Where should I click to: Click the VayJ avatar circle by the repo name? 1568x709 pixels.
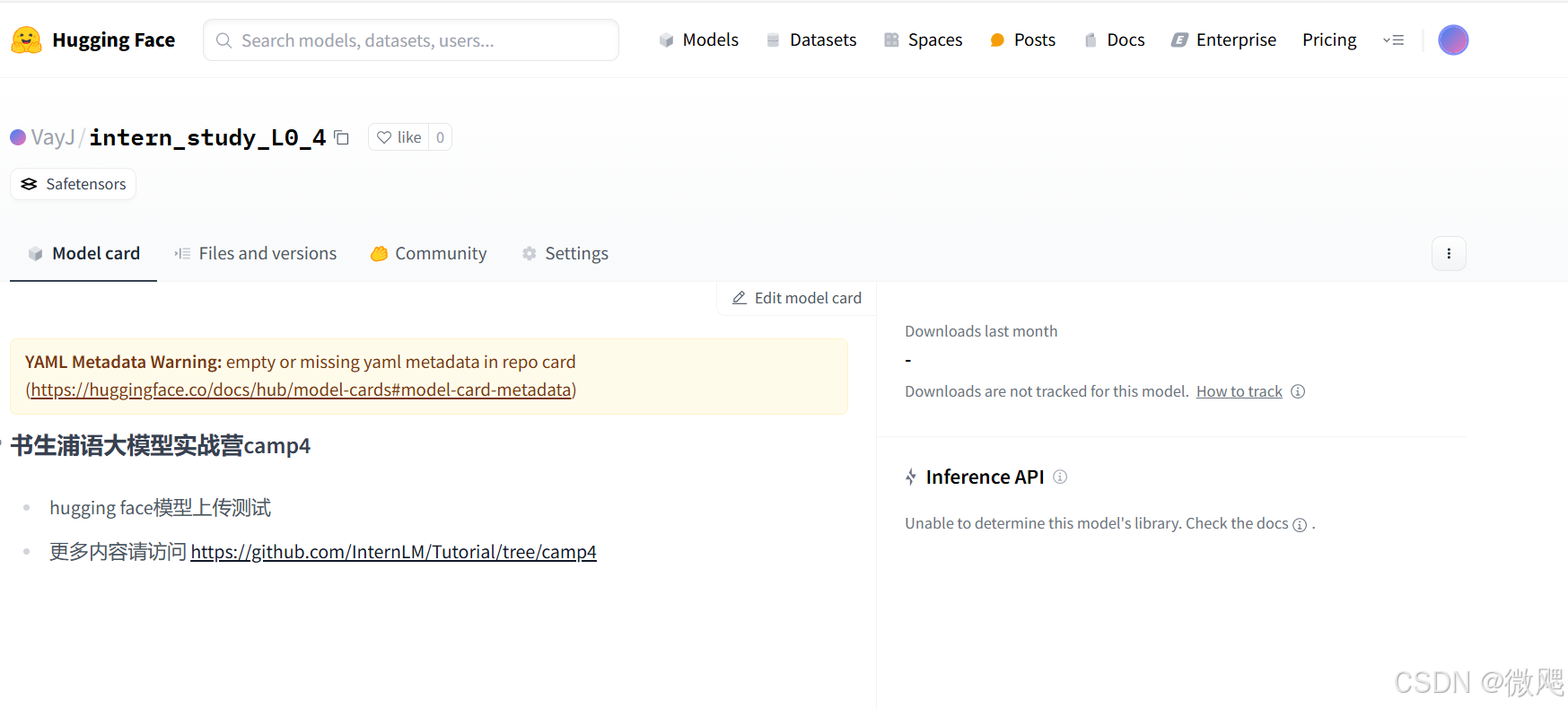point(18,137)
